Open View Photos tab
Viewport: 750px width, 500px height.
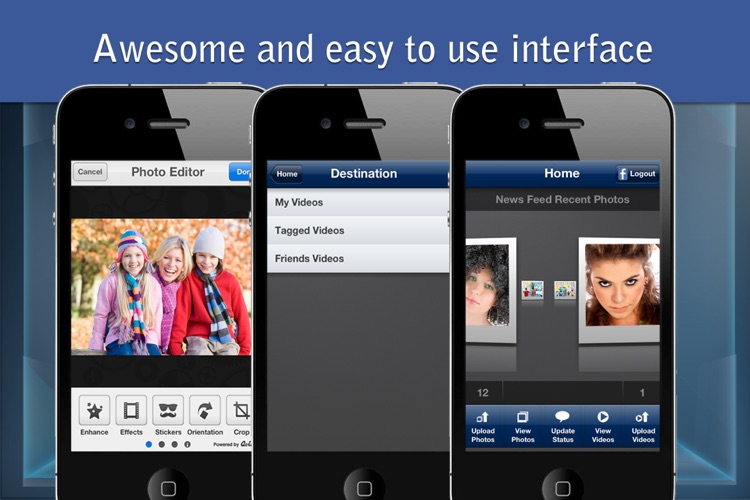click(x=523, y=427)
